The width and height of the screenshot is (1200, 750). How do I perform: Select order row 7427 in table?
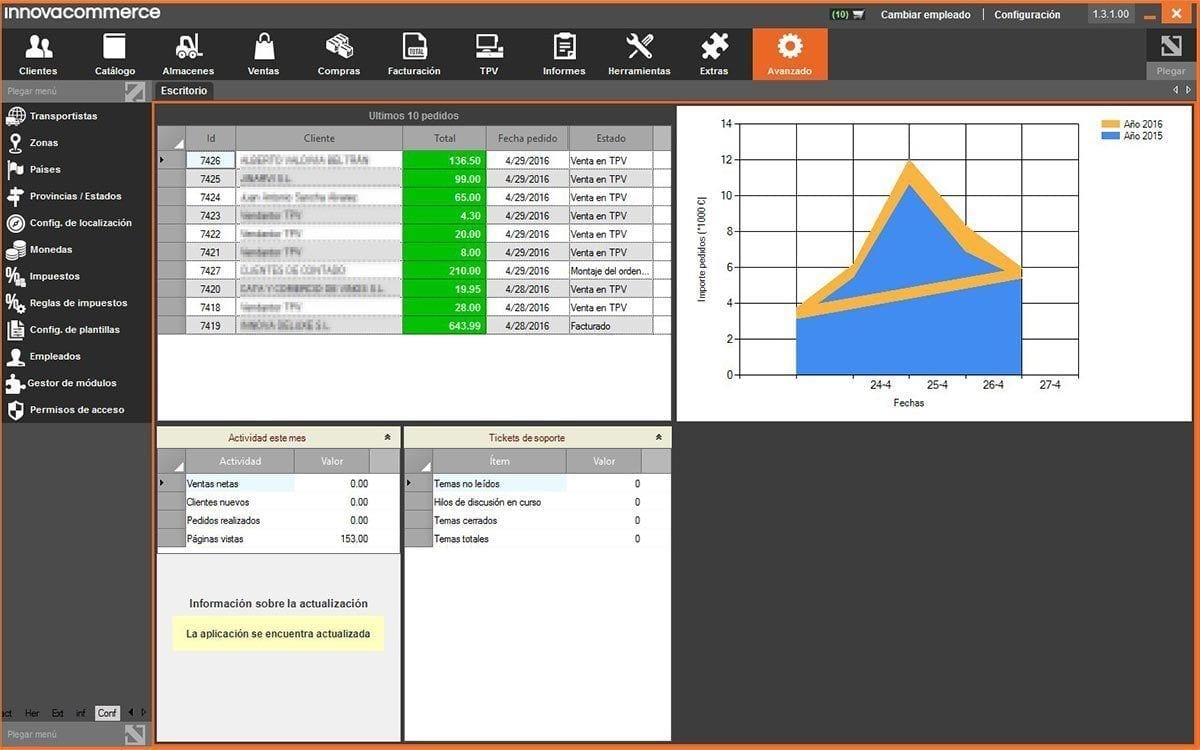pyautogui.click(x=210, y=271)
